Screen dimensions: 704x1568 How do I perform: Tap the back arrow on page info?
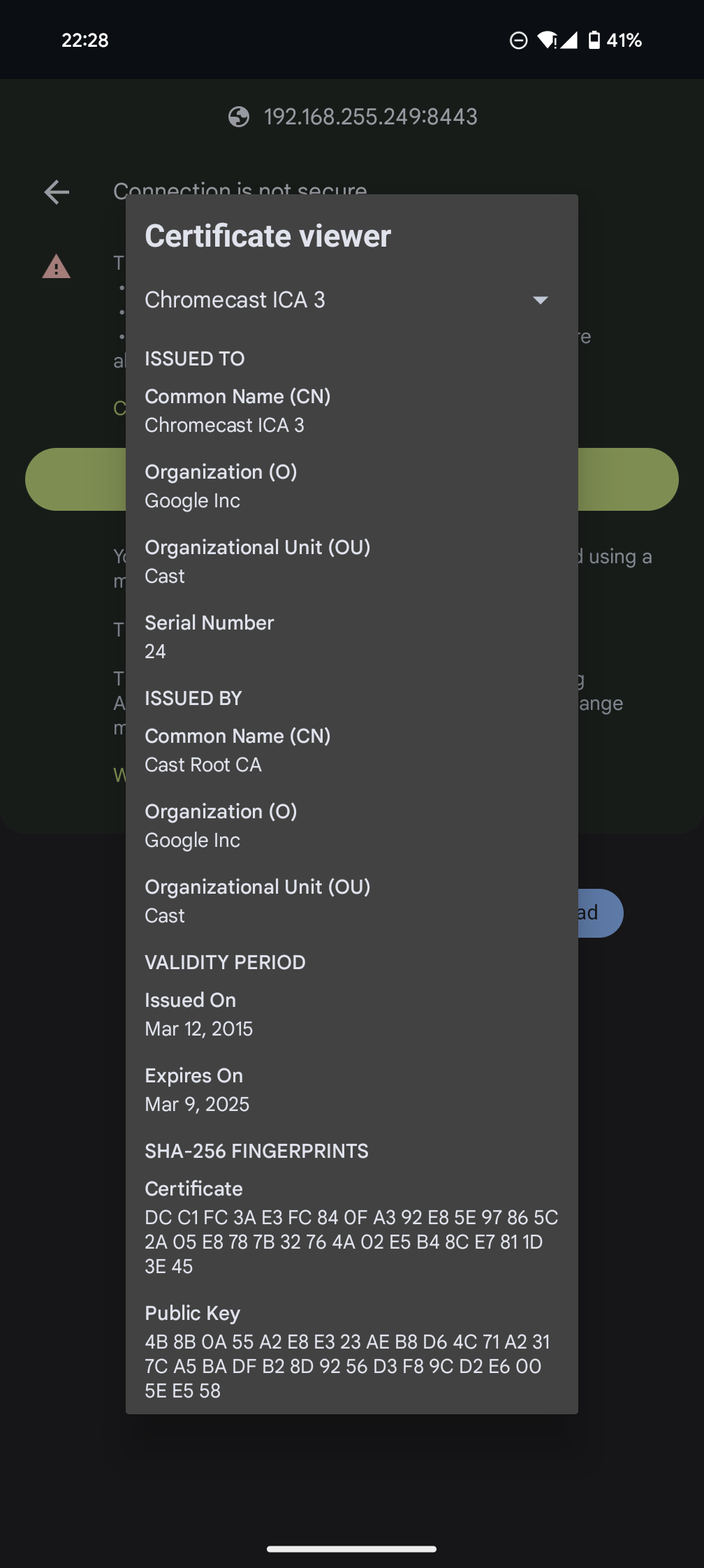[x=57, y=192]
